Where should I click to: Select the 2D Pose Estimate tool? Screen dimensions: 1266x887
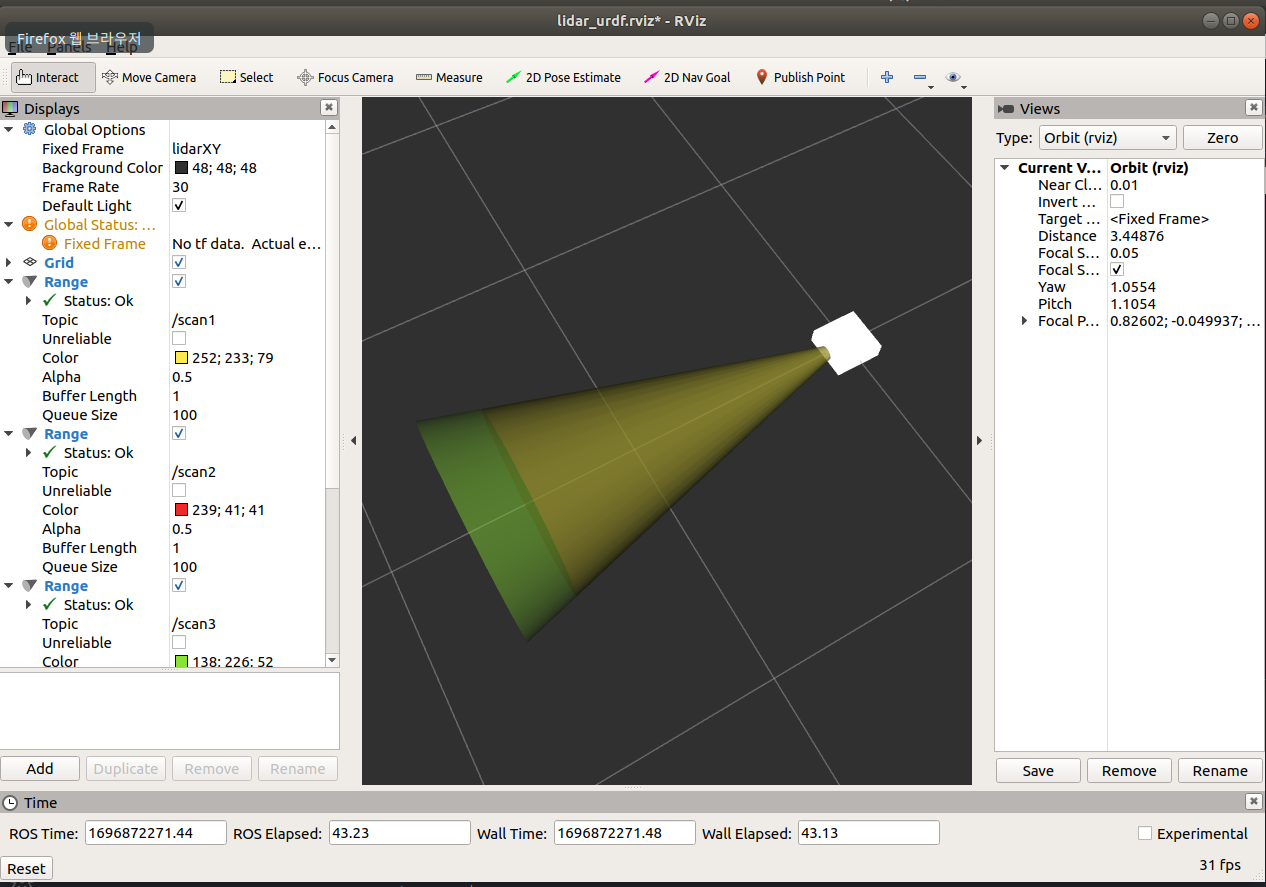563,77
